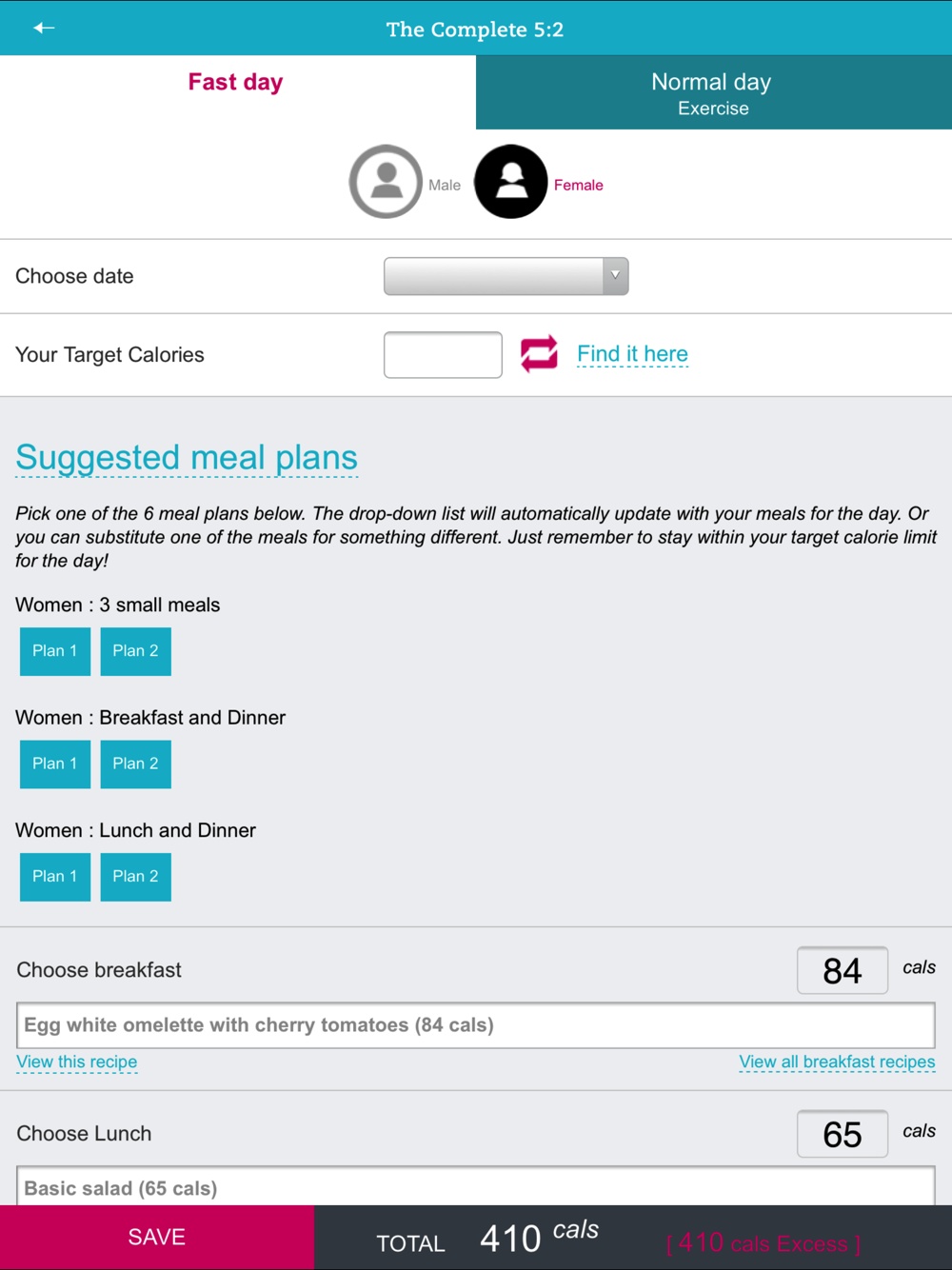Pick Plan 2 for Lunch and Dinner
952x1270 pixels.
(x=135, y=877)
